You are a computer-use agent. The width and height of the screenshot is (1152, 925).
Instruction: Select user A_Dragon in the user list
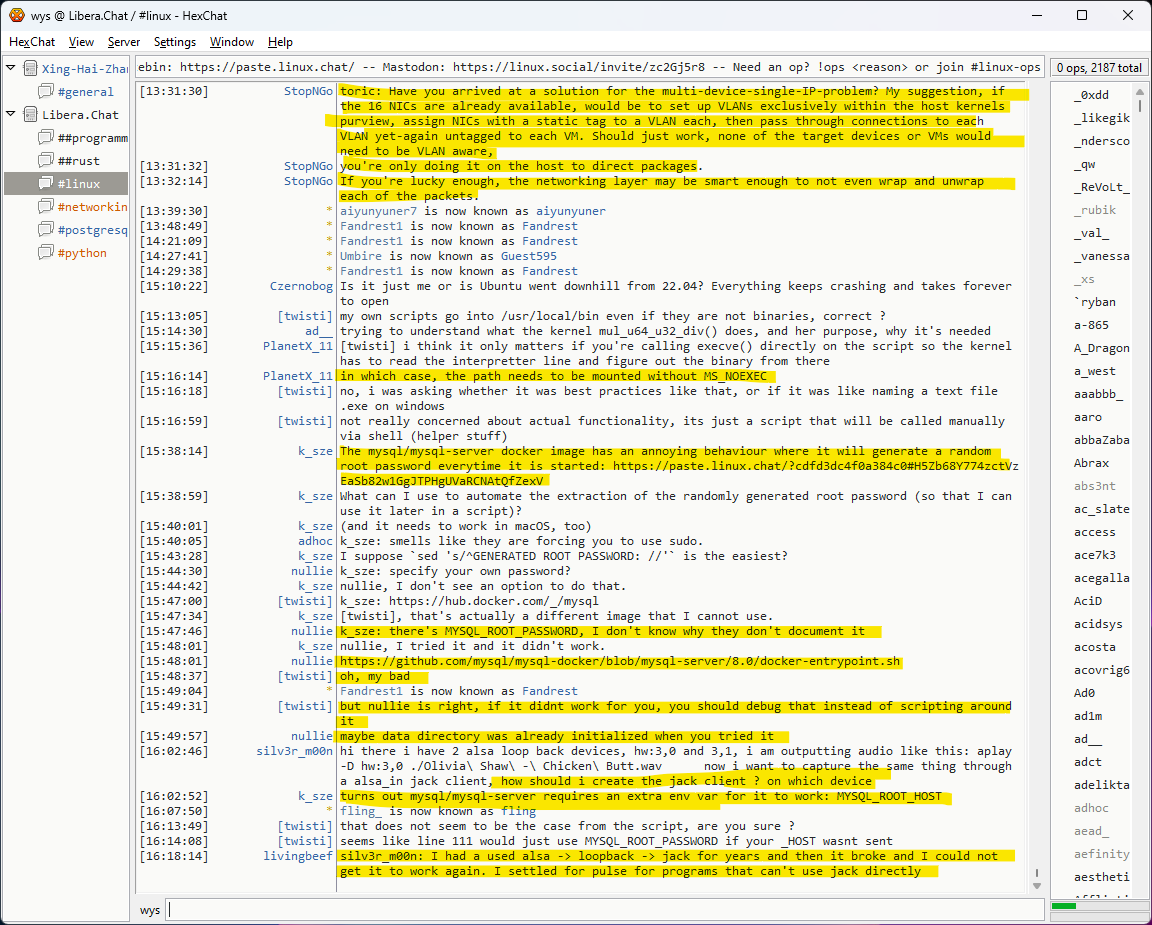click(x=1101, y=348)
